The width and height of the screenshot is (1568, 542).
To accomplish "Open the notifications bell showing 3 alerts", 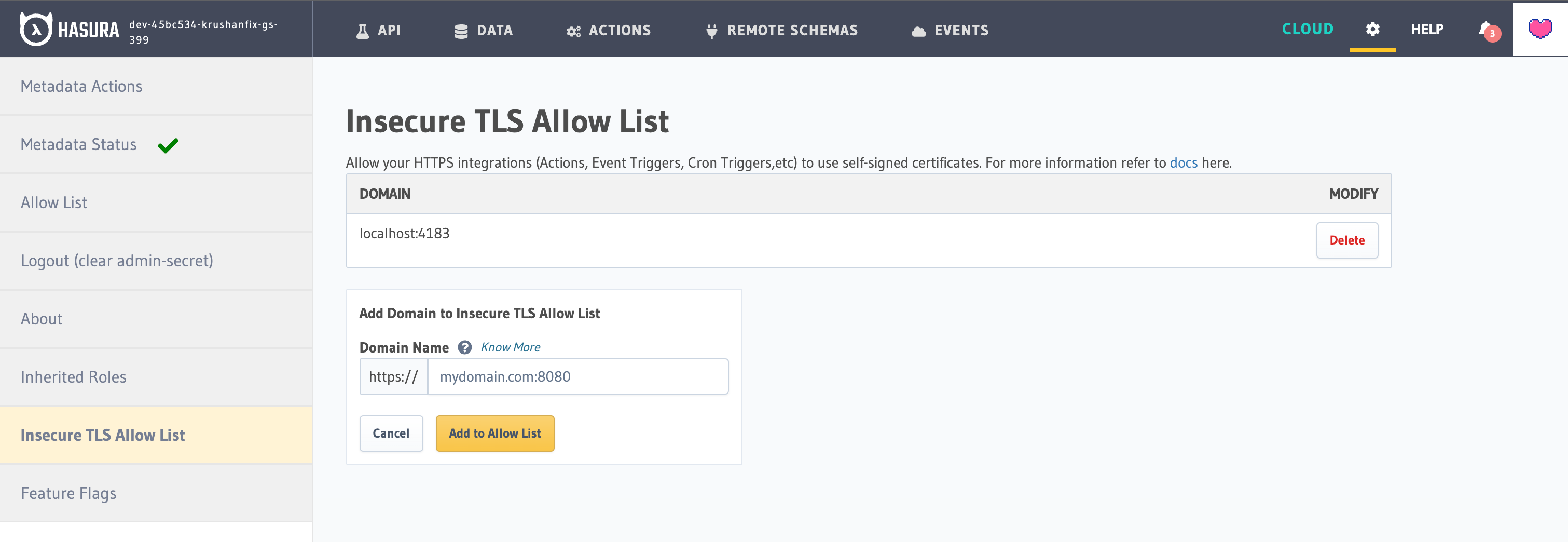I will (x=1487, y=29).
